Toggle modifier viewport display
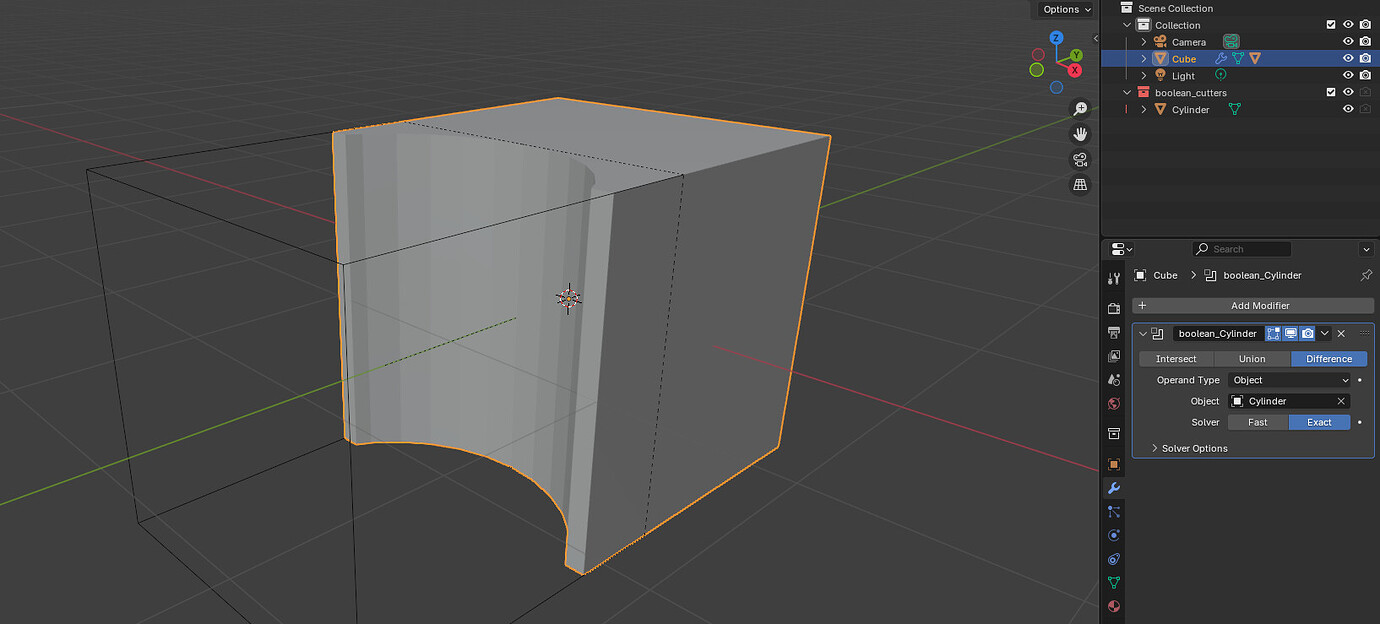The width and height of the screenshot is (1380, 624). (1291, 334)
